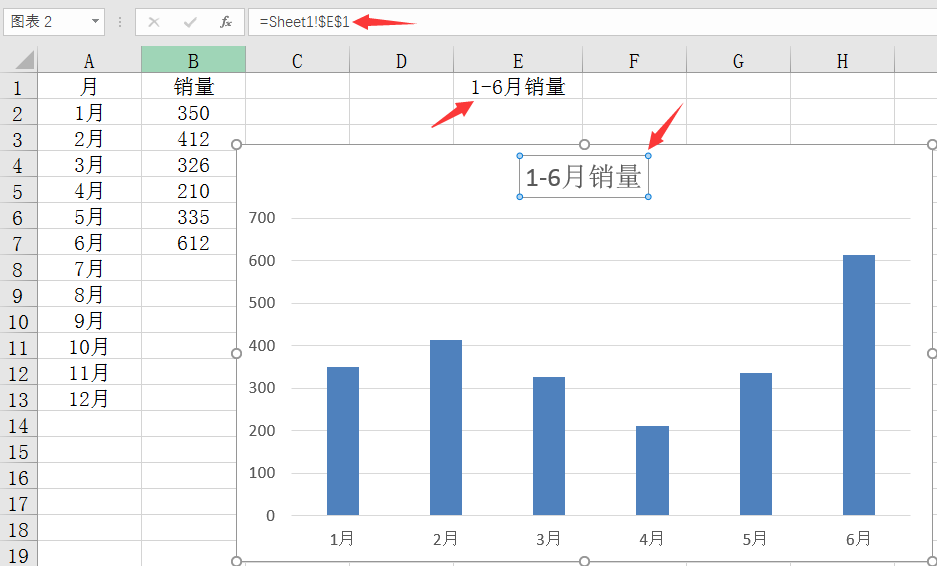
Task: Click the 2月 bar in the chart
Action: click(x=446, y=427)
